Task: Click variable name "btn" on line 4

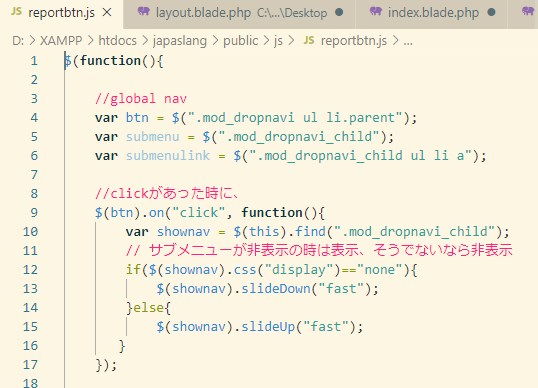Action: click(137, 118)
